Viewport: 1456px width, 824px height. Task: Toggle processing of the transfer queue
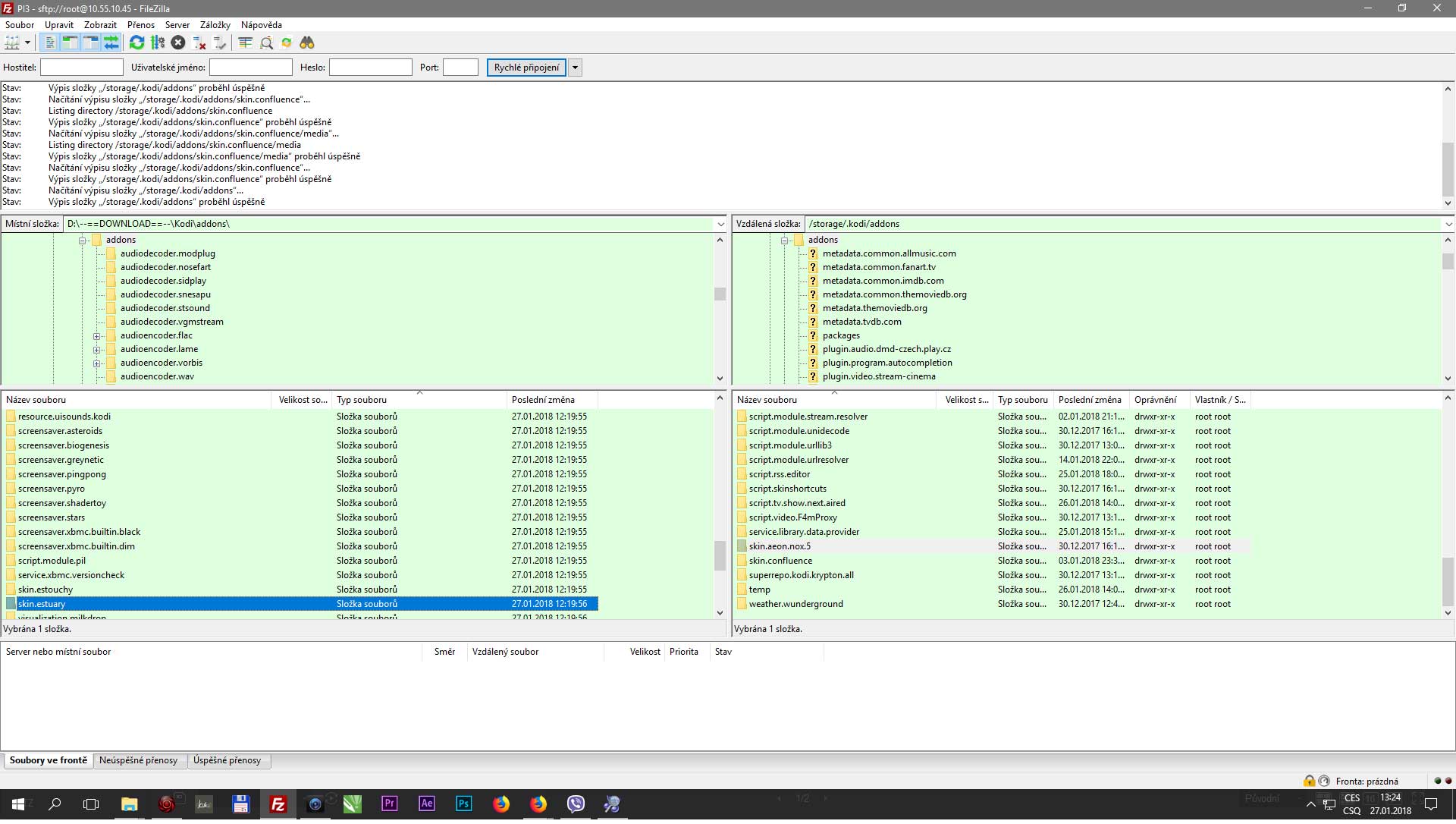(158, 43)
